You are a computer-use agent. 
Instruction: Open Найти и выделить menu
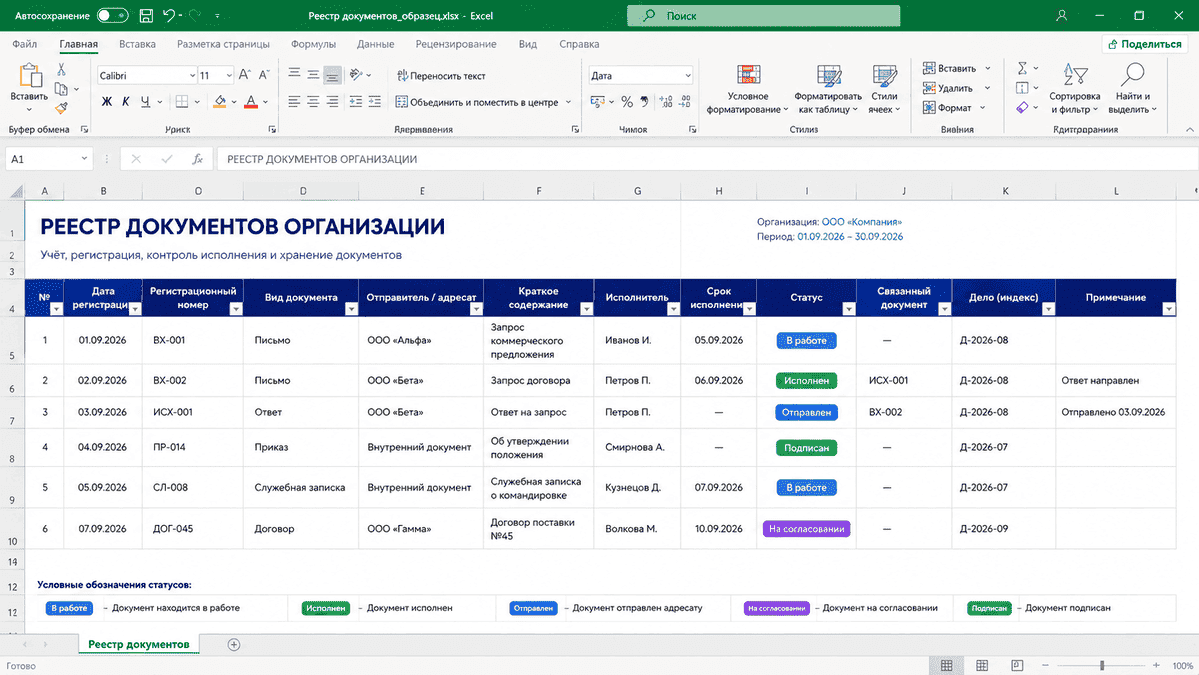[1132, 89]
